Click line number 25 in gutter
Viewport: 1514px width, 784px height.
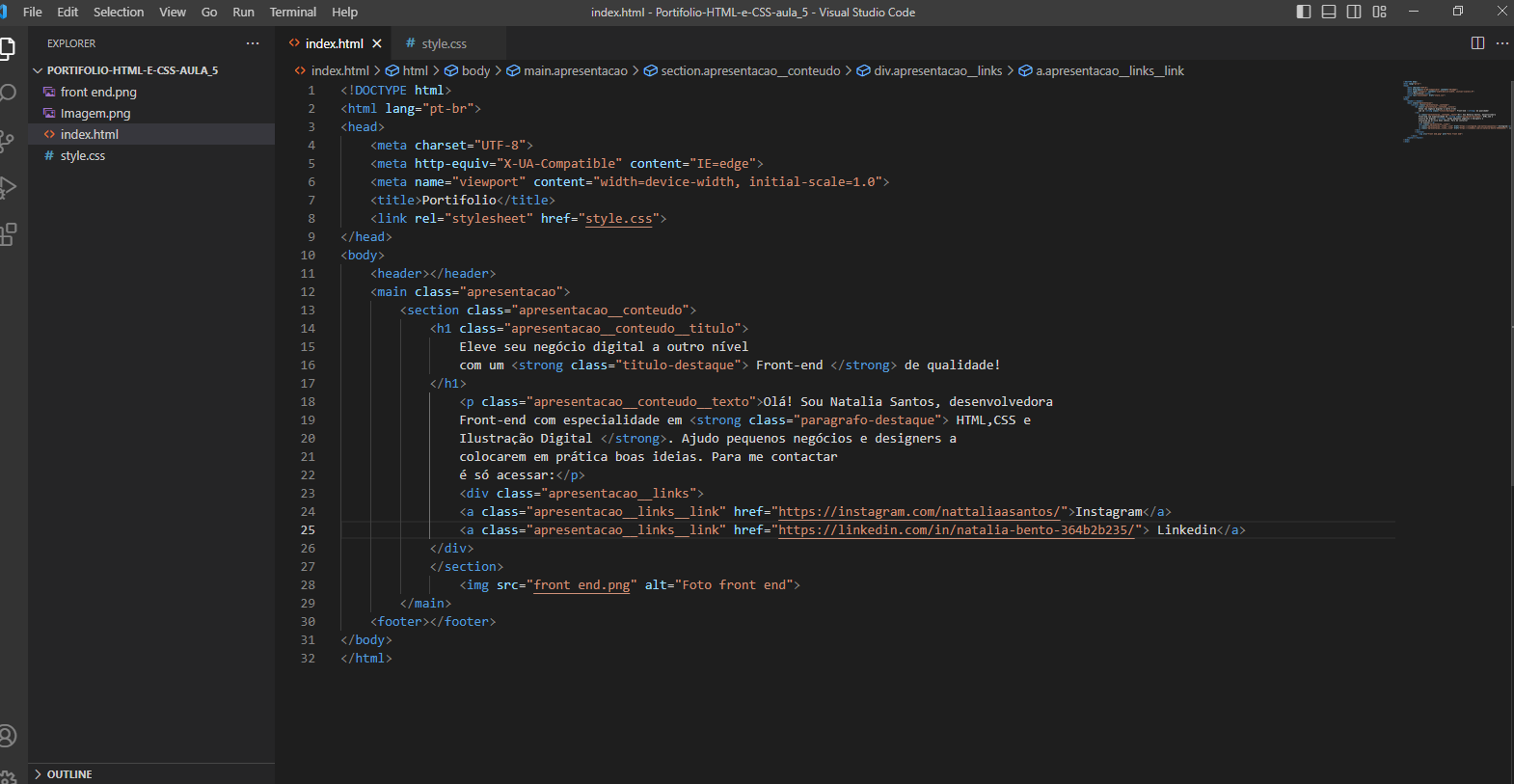pyautogui.click(x=308, y=530)
